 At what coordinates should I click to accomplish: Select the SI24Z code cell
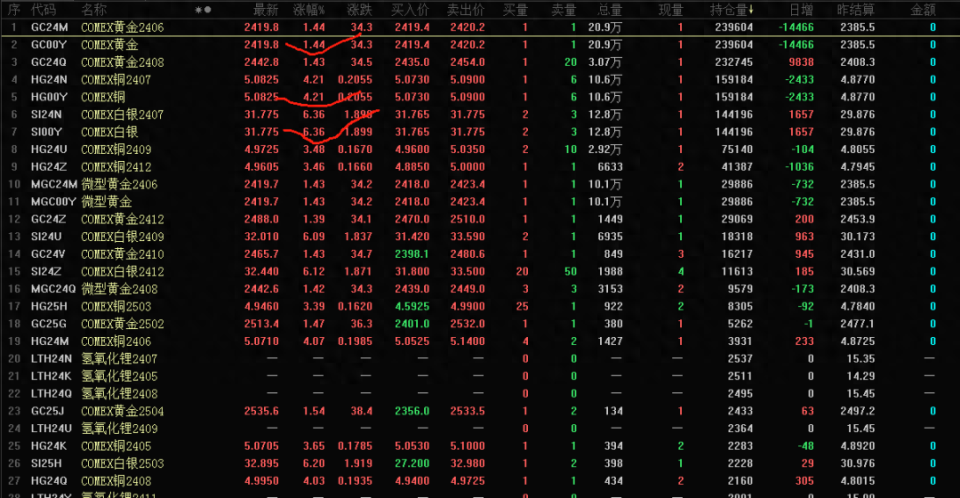[47, 271]
